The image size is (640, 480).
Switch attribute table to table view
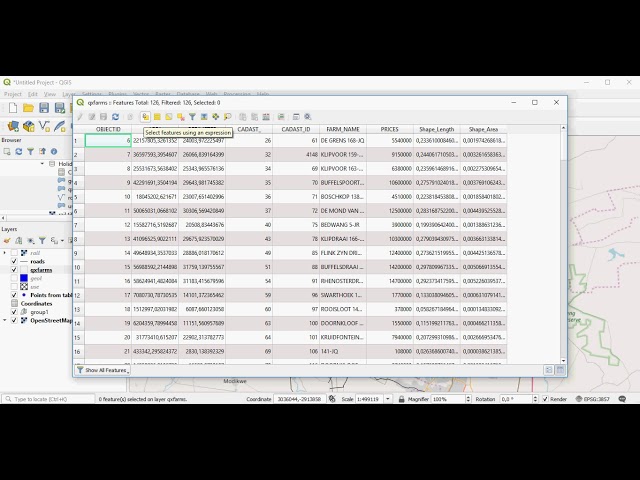click(x=560, y=370)
